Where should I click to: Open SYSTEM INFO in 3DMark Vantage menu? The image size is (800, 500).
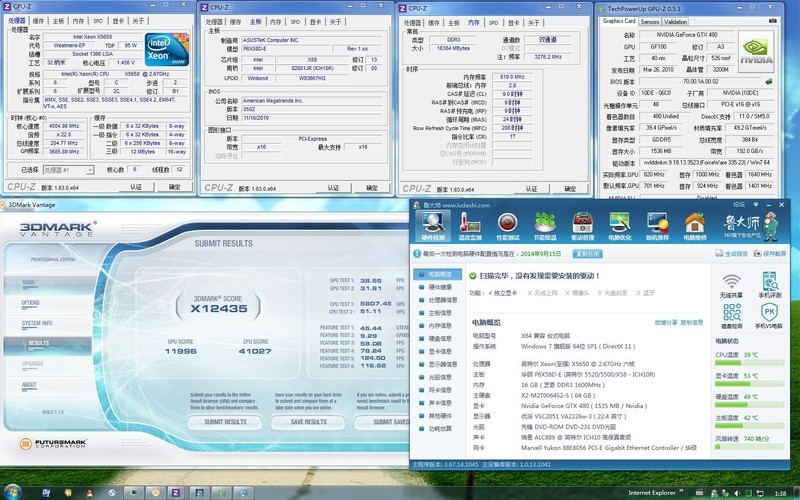click(37, 323)
